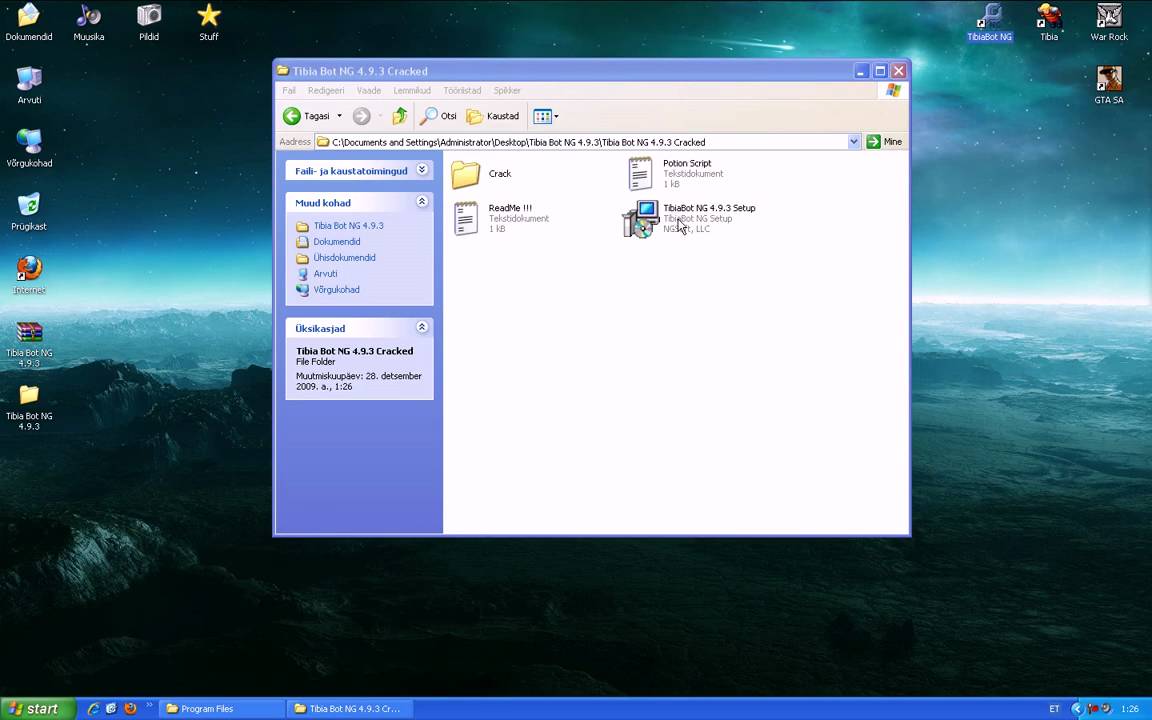Switch to Program Files taskbar window
1152x720 pixels.
point(221,709)
